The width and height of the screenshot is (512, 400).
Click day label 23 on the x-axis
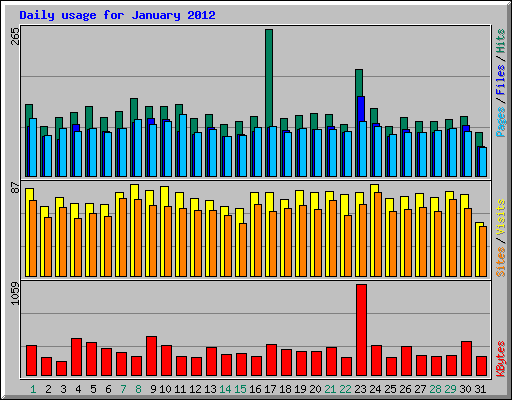click(x=360, y=389)
